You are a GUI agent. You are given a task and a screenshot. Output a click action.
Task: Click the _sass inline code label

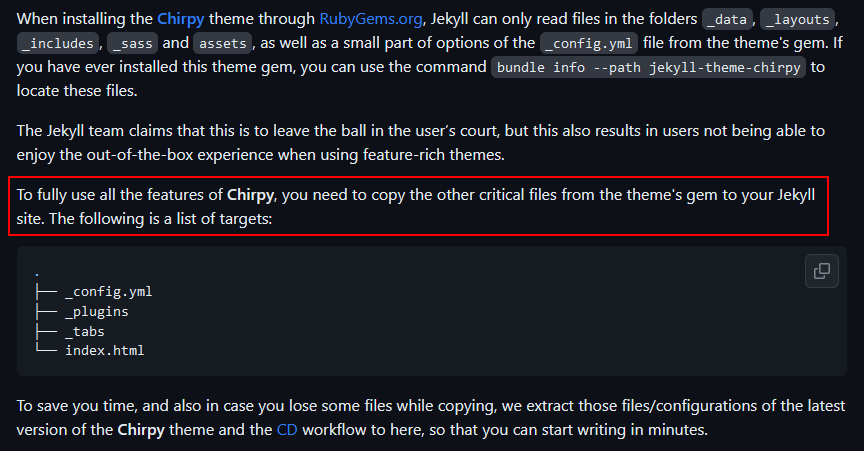[133, 43]
